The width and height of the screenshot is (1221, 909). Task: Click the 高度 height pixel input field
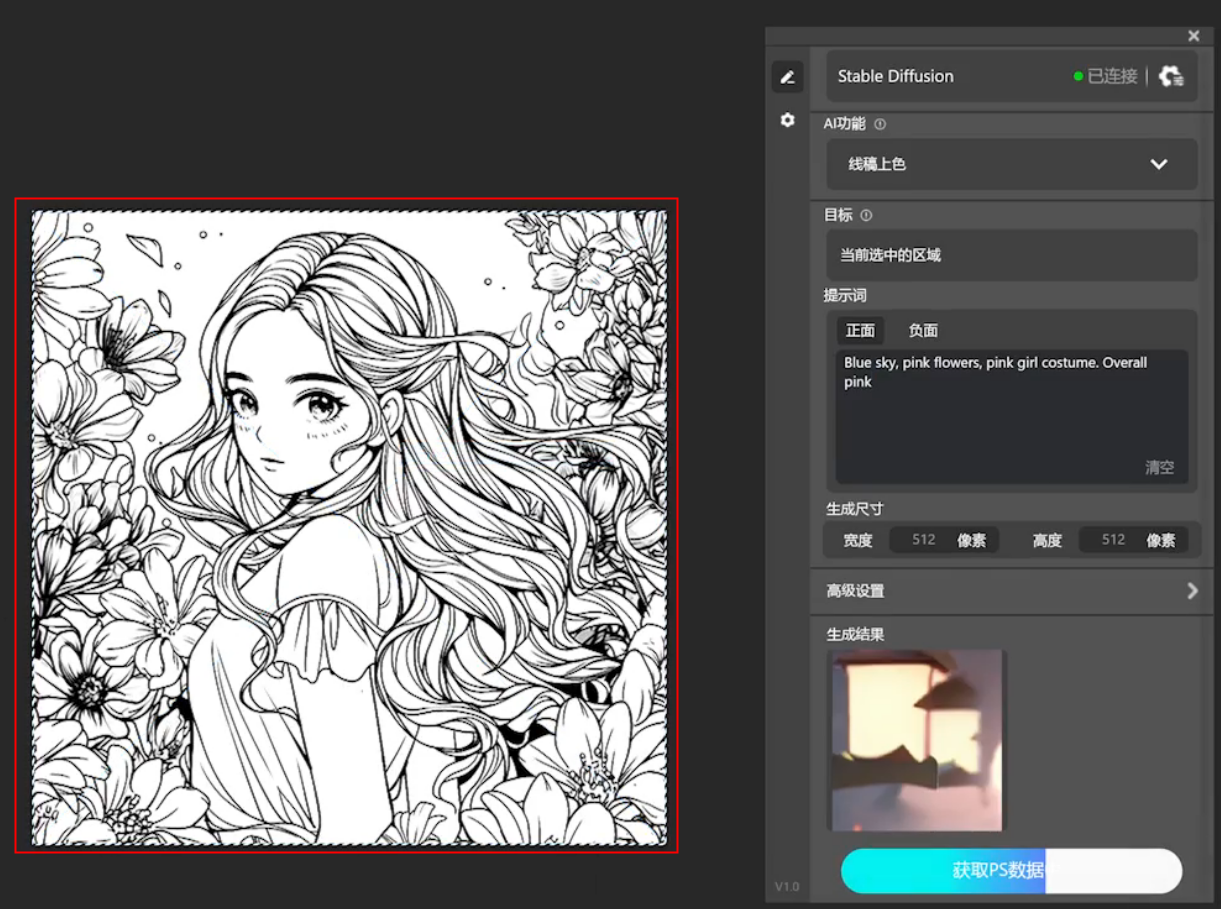pyautogui.click(x=1113, y=540)
